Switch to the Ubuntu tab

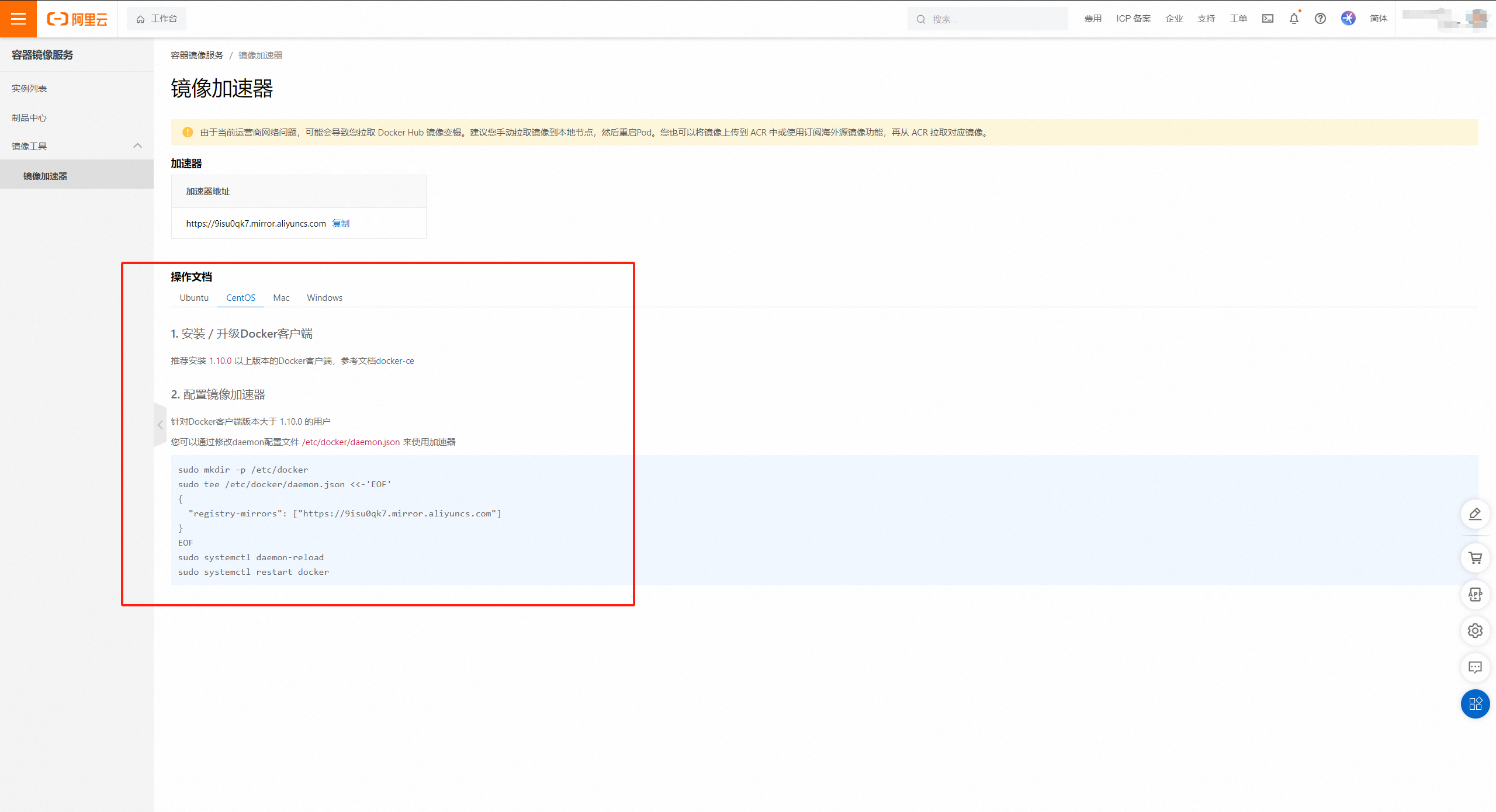(x=194, y=297)
